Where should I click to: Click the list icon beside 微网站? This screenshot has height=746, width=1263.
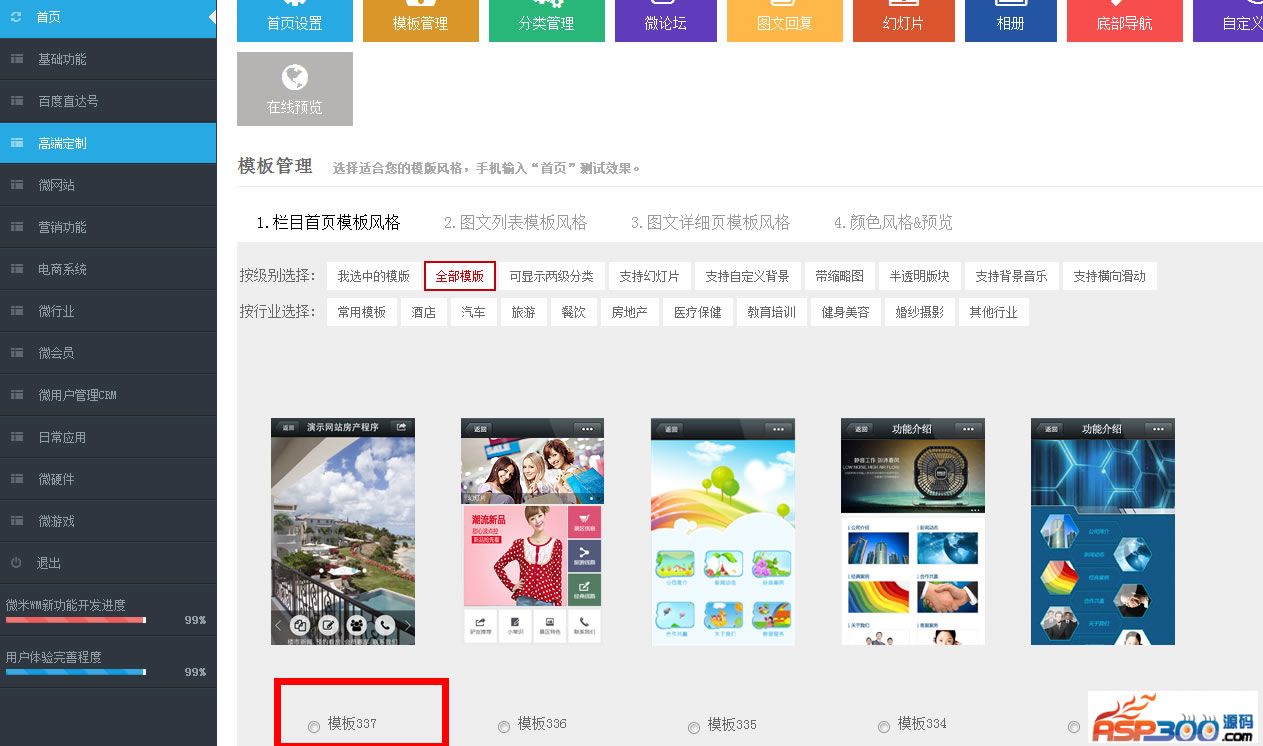(17, 185)
